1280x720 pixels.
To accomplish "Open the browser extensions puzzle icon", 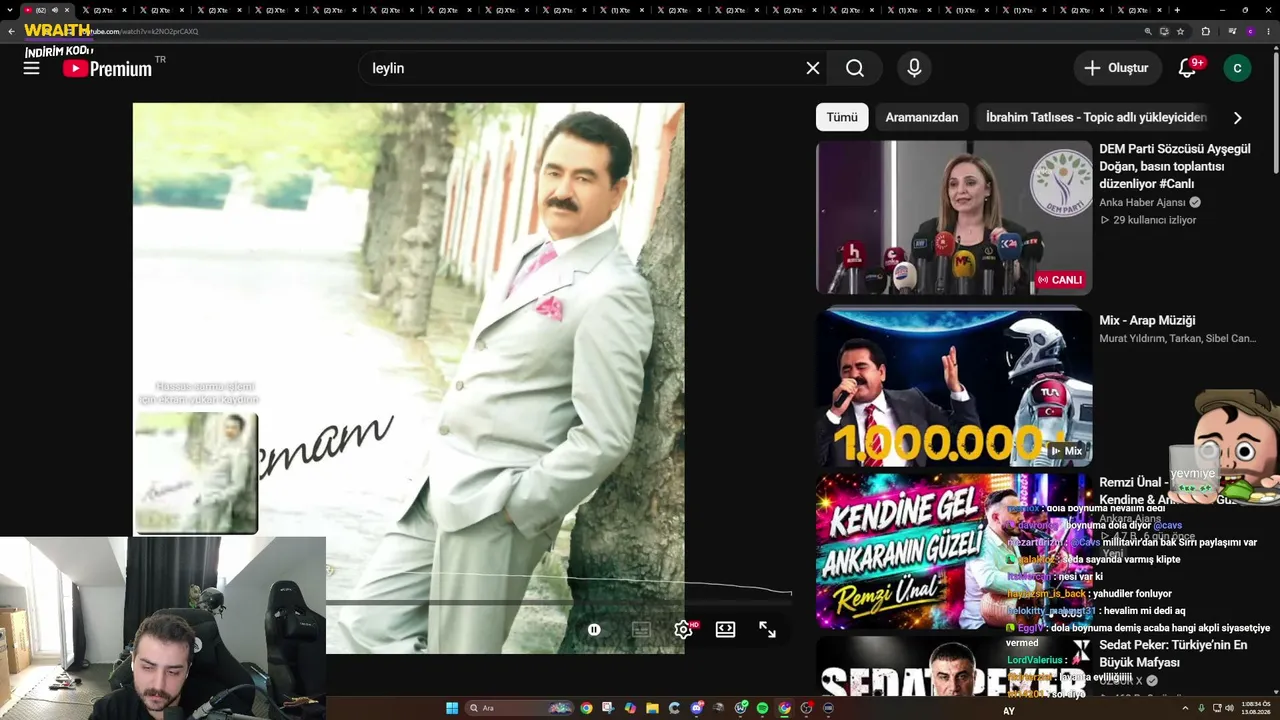I will 1205,31.
